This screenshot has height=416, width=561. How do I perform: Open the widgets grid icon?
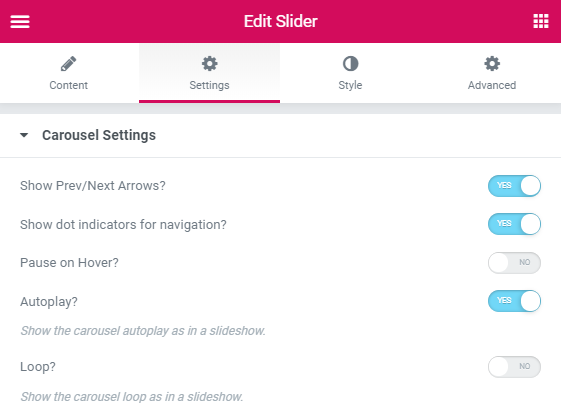click(x=541, y=21)
